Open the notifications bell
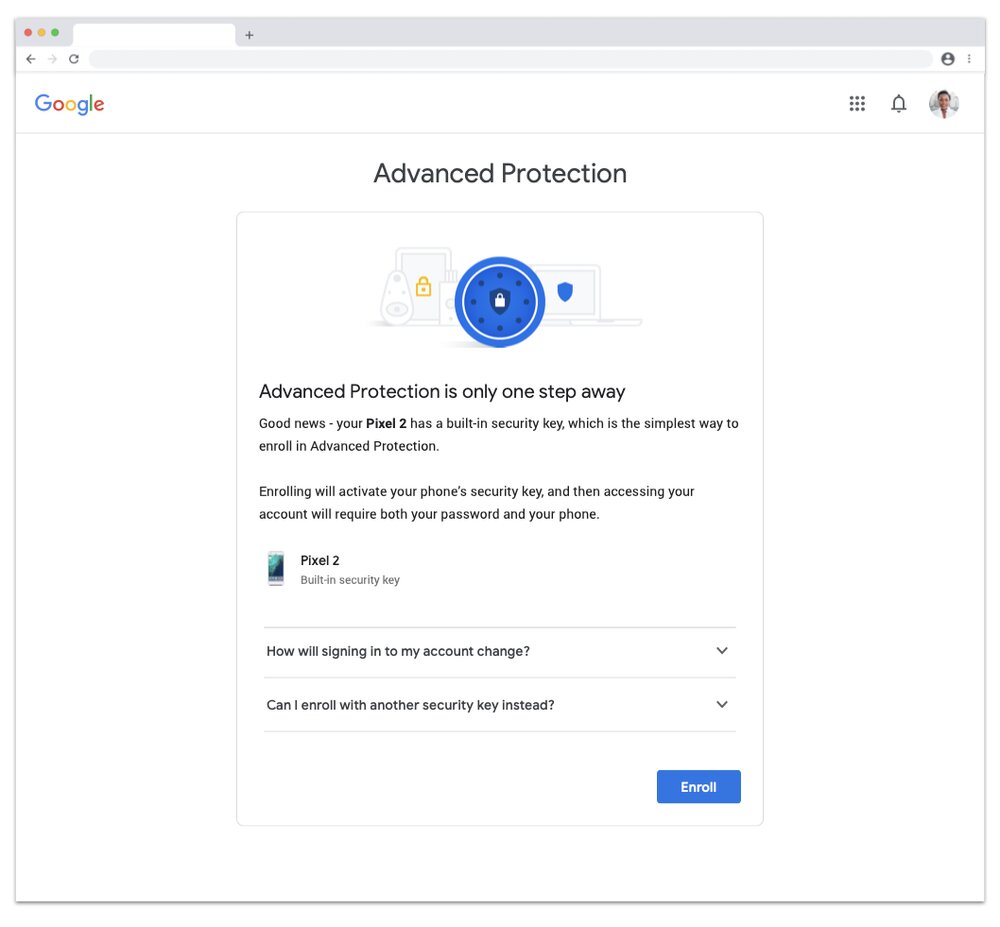This screenshot has height=927, width=1000. pos(899,104)
